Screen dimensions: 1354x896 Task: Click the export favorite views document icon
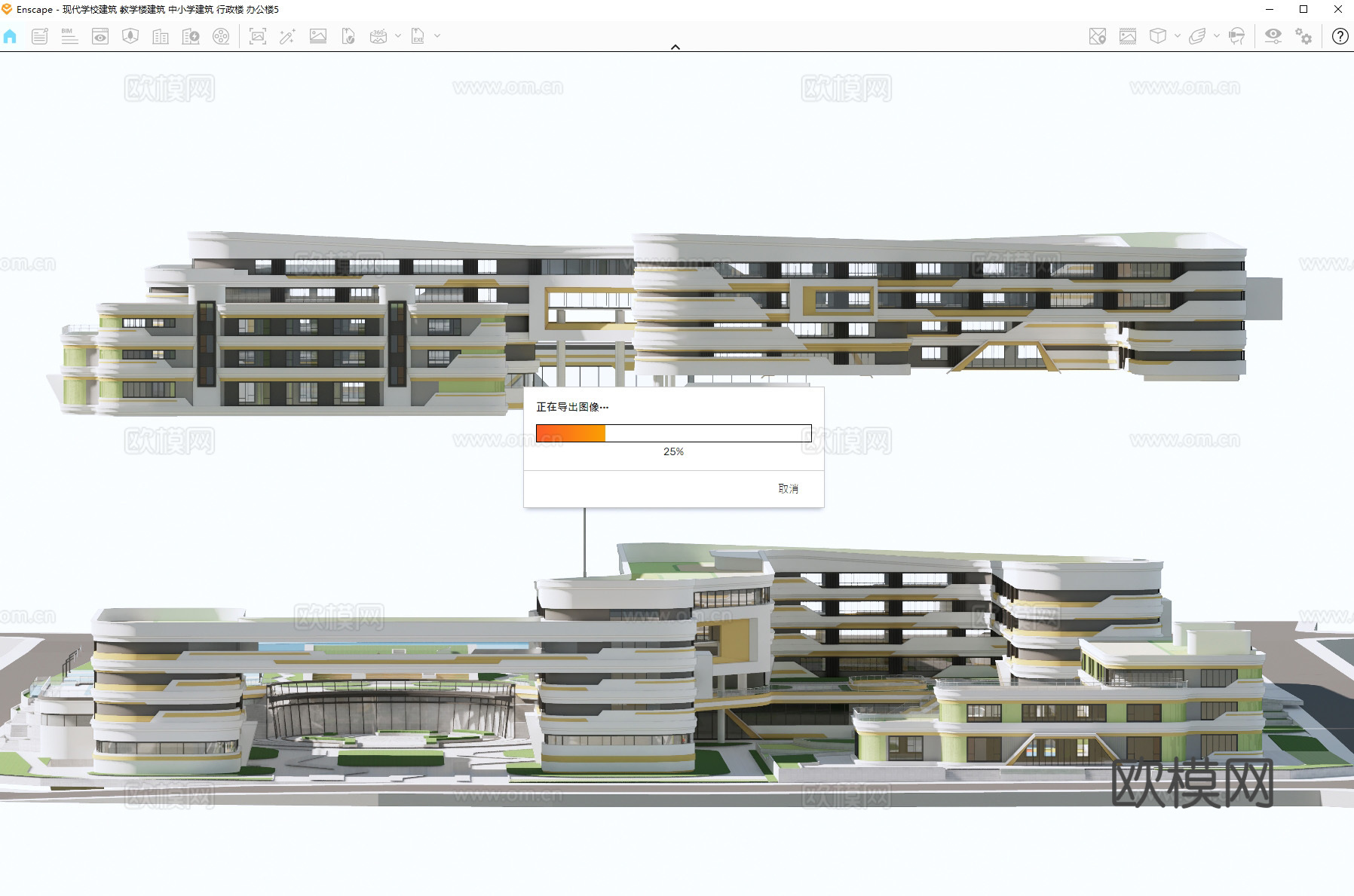click(x=348, y=36)
